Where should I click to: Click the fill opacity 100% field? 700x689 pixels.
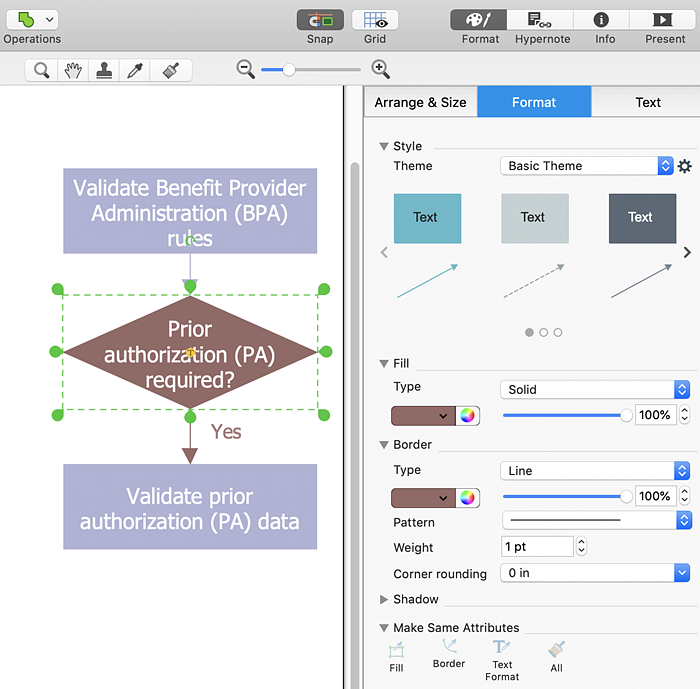[x=655, y=415]
